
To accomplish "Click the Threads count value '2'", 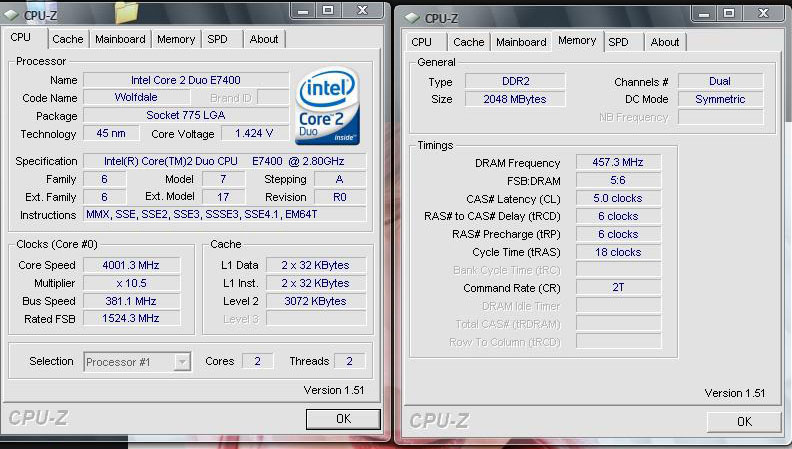I will pos(350,361).
